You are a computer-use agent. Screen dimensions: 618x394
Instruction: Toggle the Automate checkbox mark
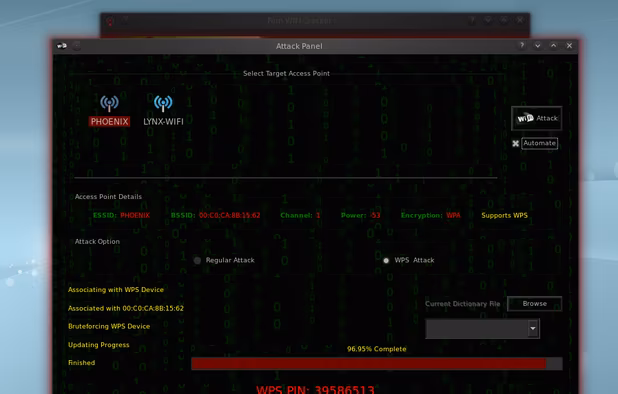tap(515, 143)
